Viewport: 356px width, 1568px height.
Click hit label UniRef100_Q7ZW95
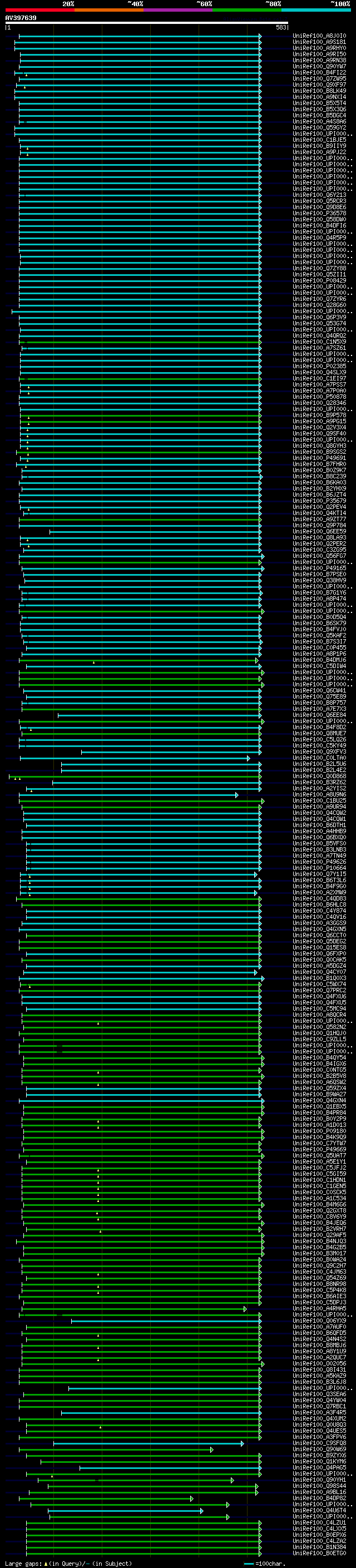coord(319,78)
